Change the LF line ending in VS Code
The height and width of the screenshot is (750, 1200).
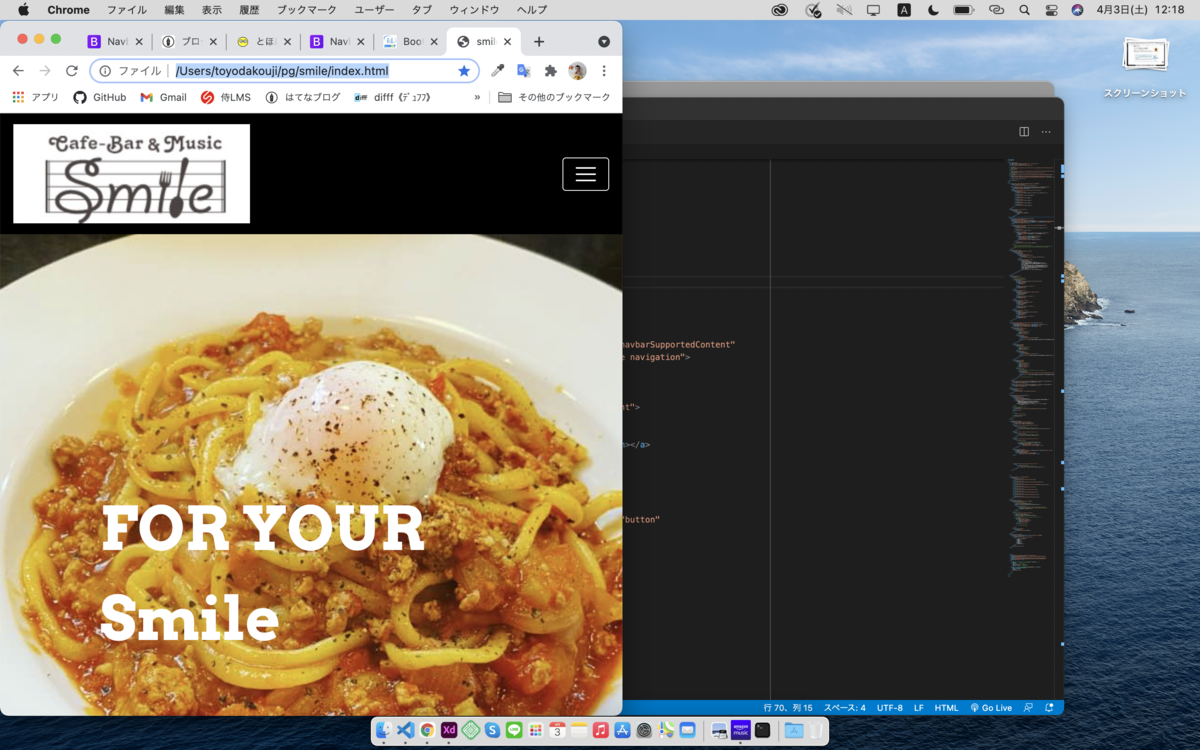coord(919,708)
